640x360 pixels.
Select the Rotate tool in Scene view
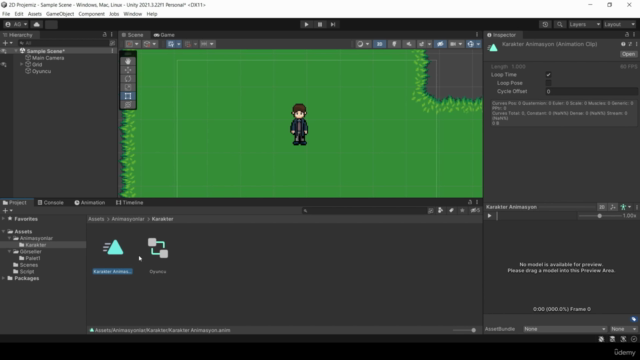pos(128,78)
